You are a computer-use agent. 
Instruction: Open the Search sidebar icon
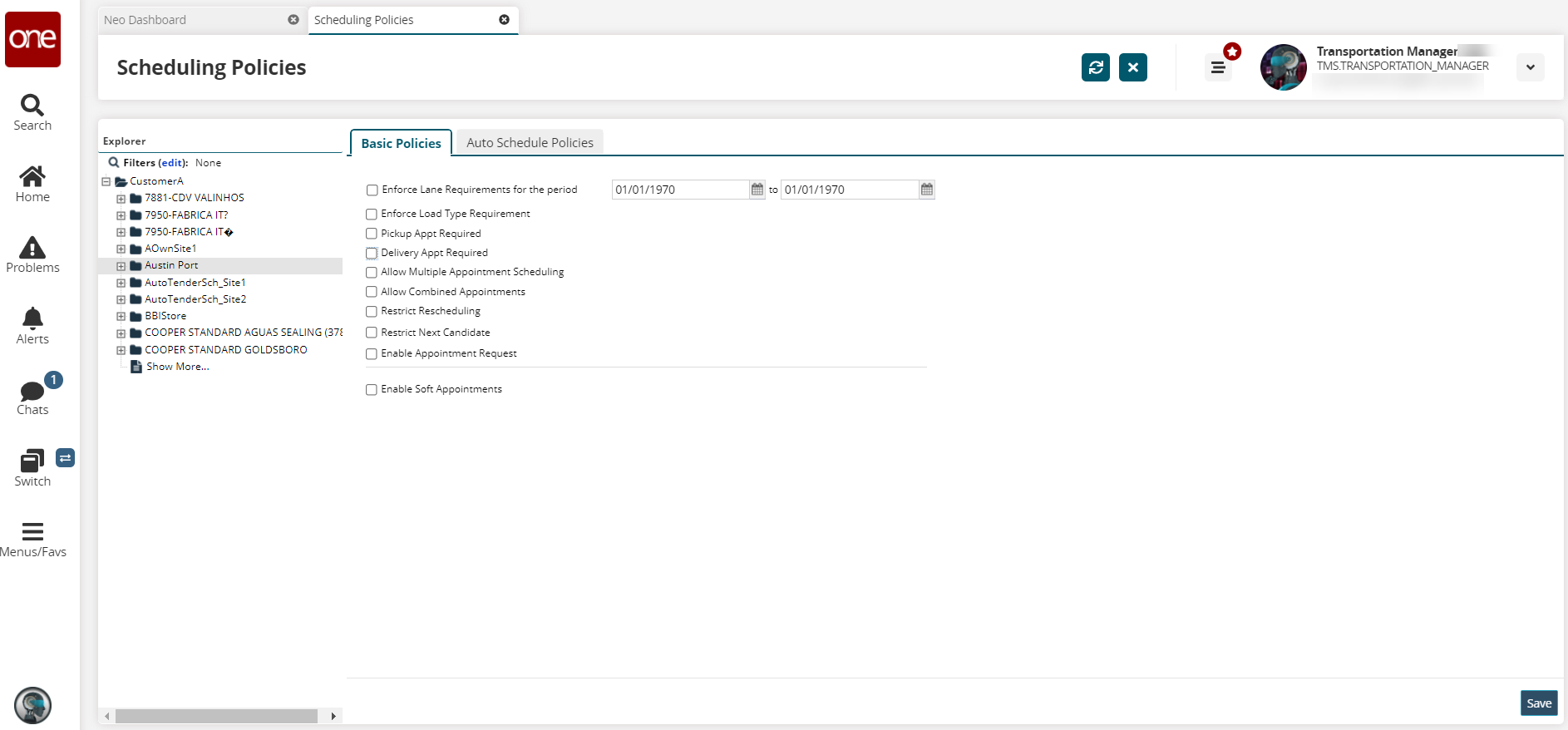(32, 105)
